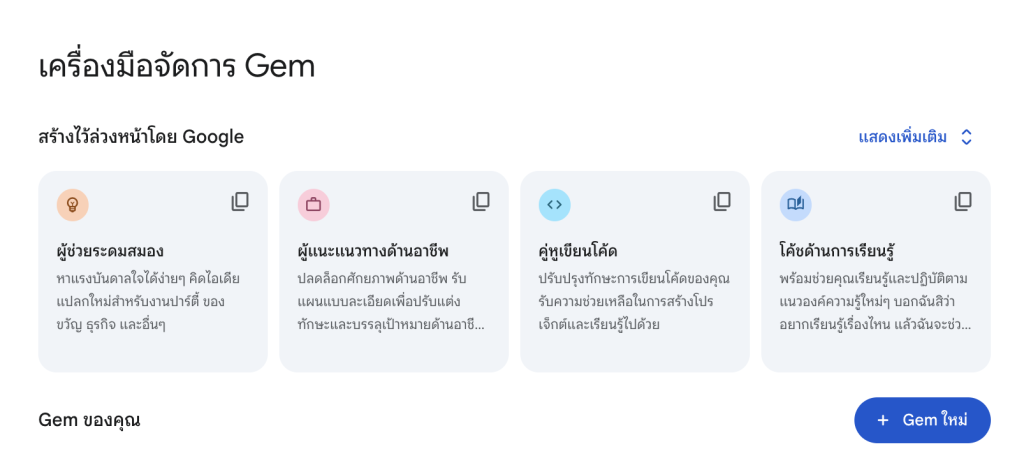Create a new Gem with the Gem ใหม่ button
Viewport: 1024px width, 463px height.
click(922, 420)
